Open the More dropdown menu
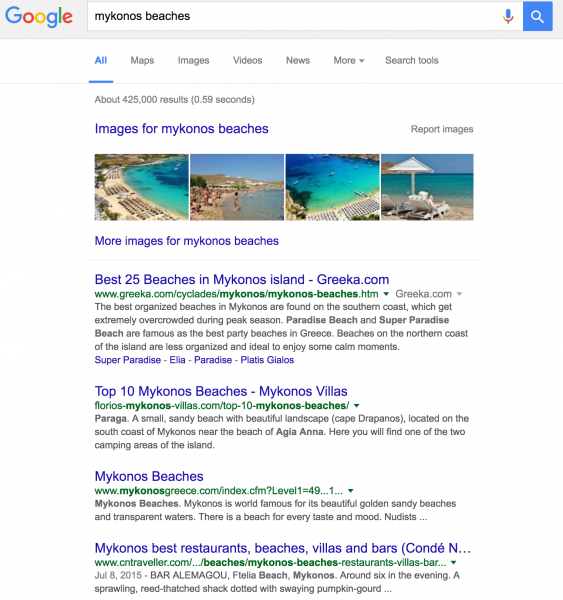The width and height of the screenshot is (563, 600). pyautogui.click(x=349, y=60)
